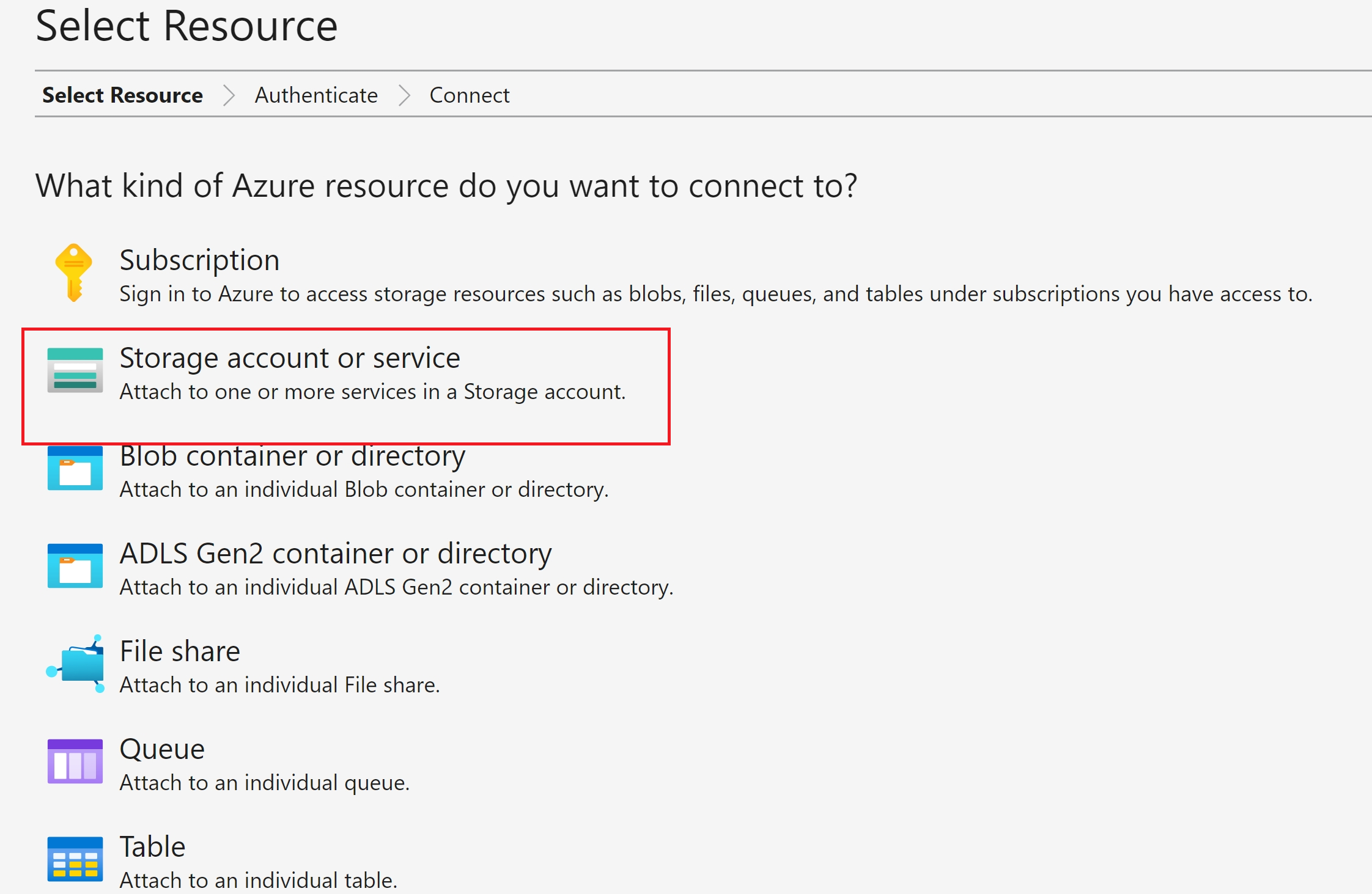The height and width of the screenshot is (894, 1372).
Task: Click 'Sign in to Azure to access storage resources' text
Action: 716,295
